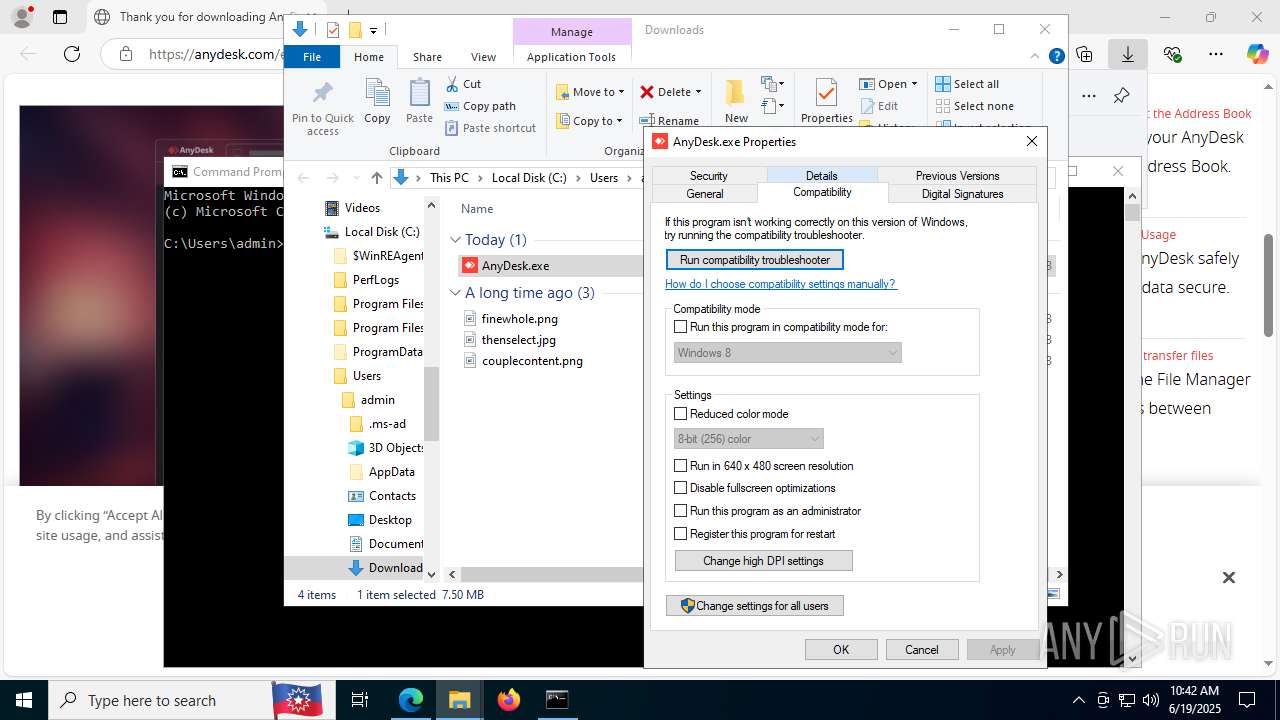Open Edge Copilot icon
1280x720 pixels.
(x=1257, y=54)
